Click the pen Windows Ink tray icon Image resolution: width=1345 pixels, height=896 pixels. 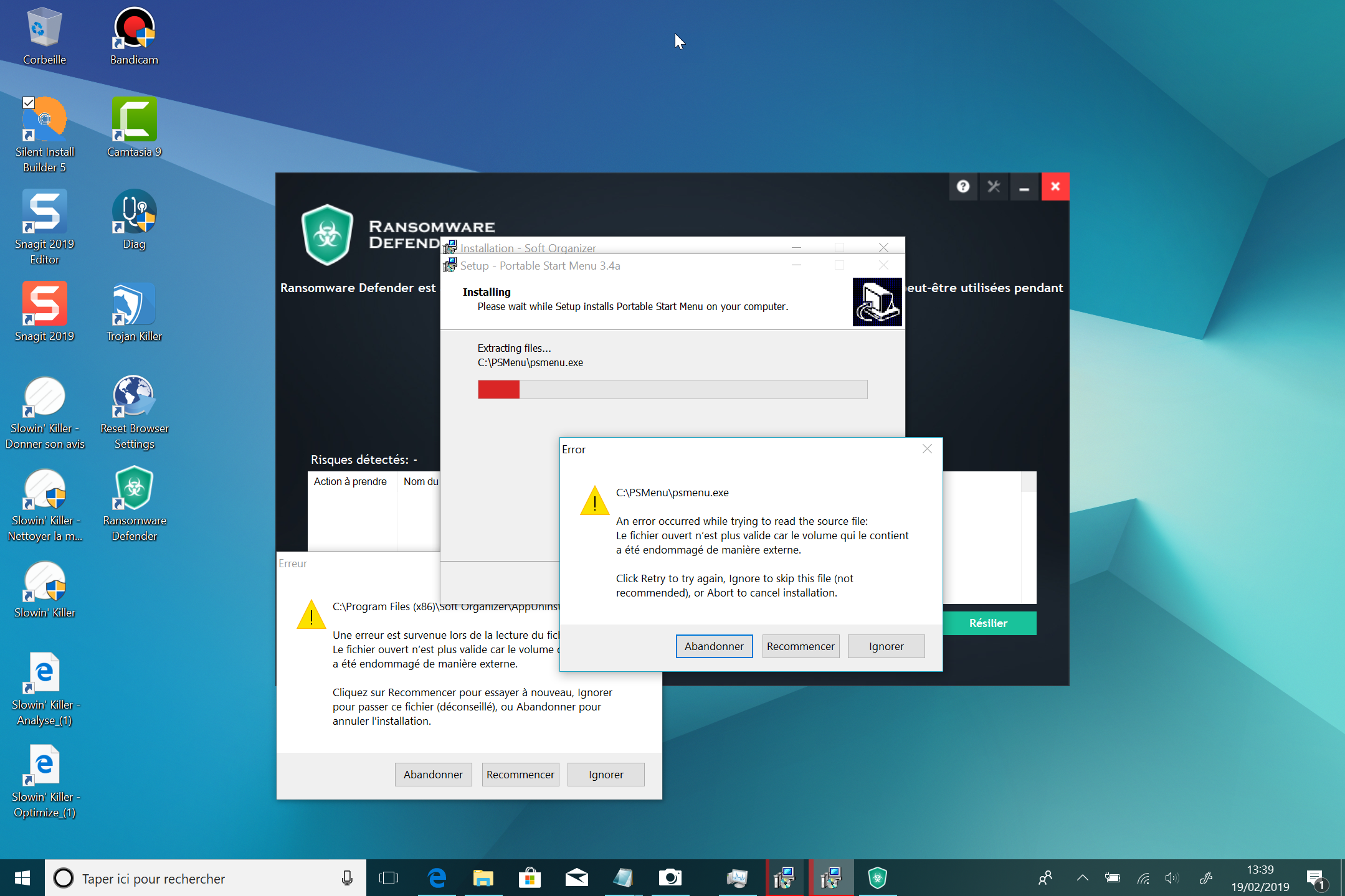(1205, 878)
